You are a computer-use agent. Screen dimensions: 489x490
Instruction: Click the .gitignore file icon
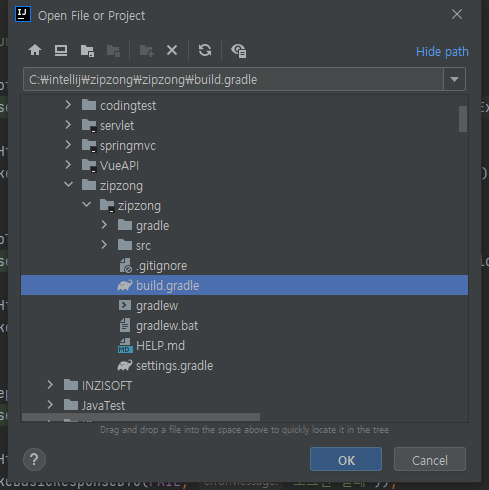point(125,266)
